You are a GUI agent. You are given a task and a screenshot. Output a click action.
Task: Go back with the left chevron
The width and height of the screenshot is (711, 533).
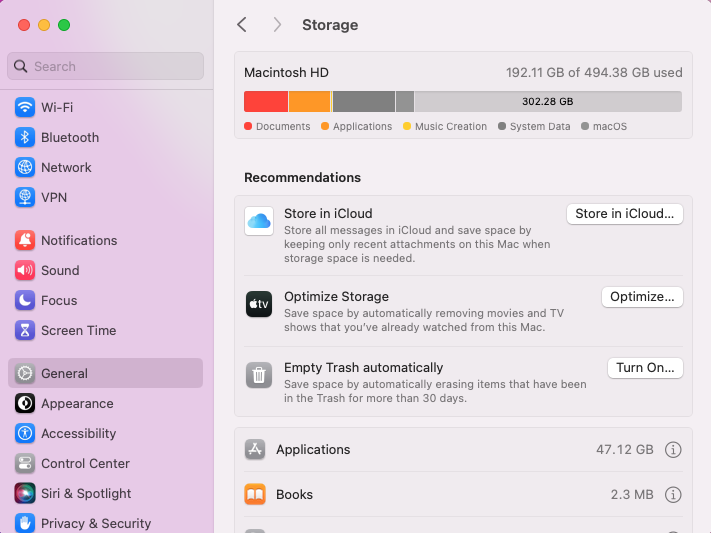[x=242, y=25]
